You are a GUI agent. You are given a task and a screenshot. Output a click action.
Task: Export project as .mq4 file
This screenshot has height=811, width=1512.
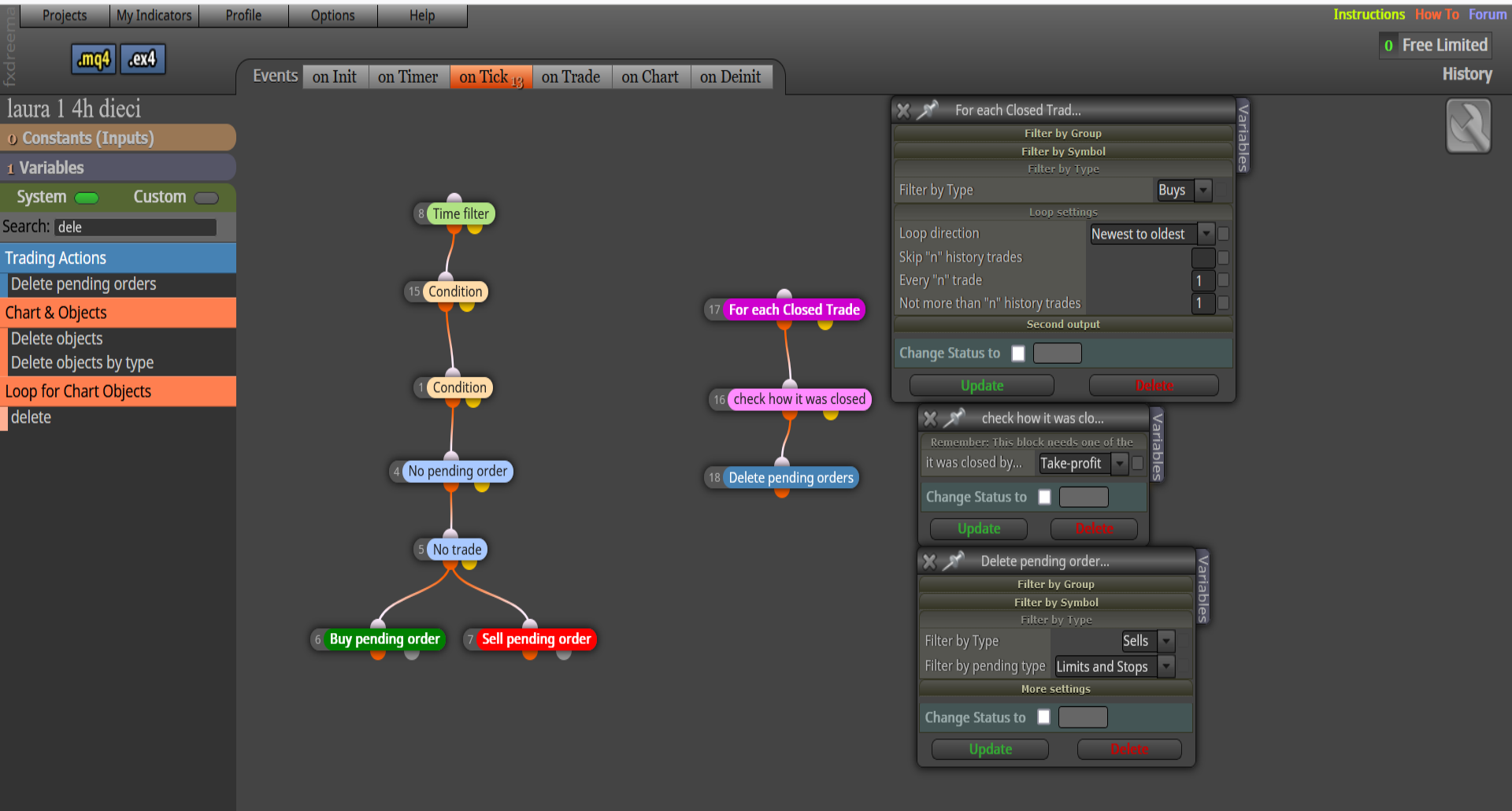coord(94,59)
